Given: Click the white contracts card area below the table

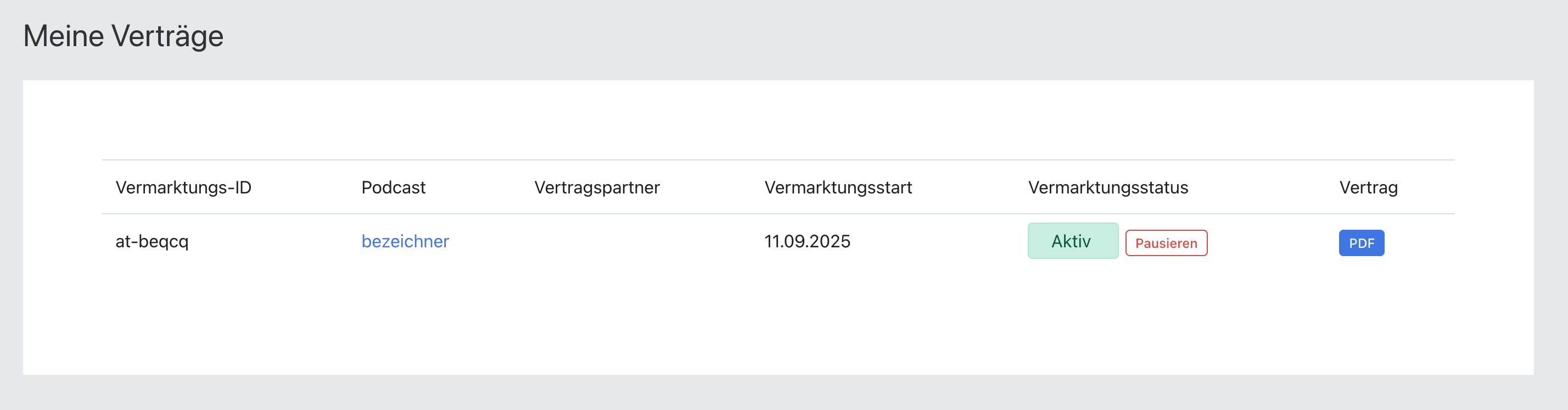Looking at the screenshot, I should click(x=778, y=323).
